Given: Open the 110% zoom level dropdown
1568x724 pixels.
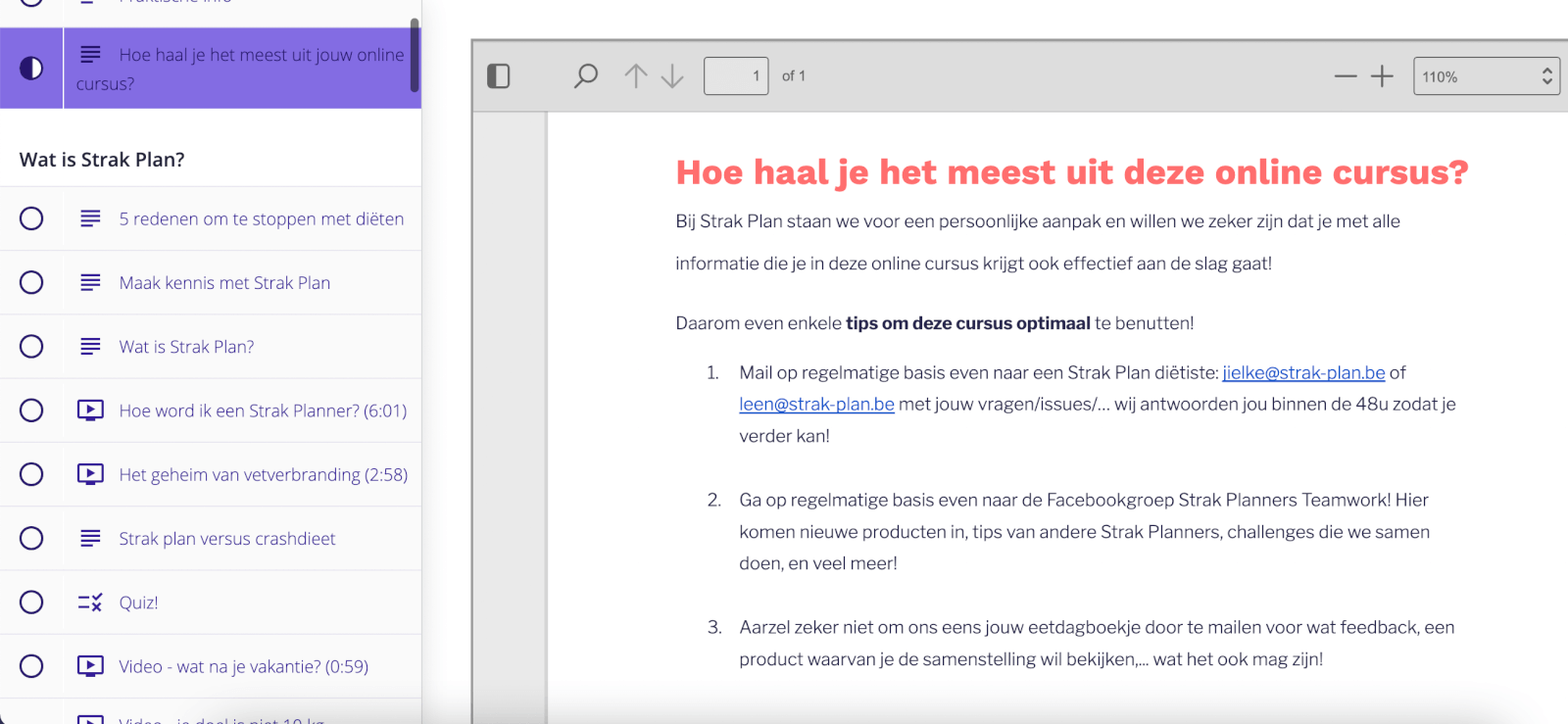Looking at the screenshot, I should coord(1486,76).
